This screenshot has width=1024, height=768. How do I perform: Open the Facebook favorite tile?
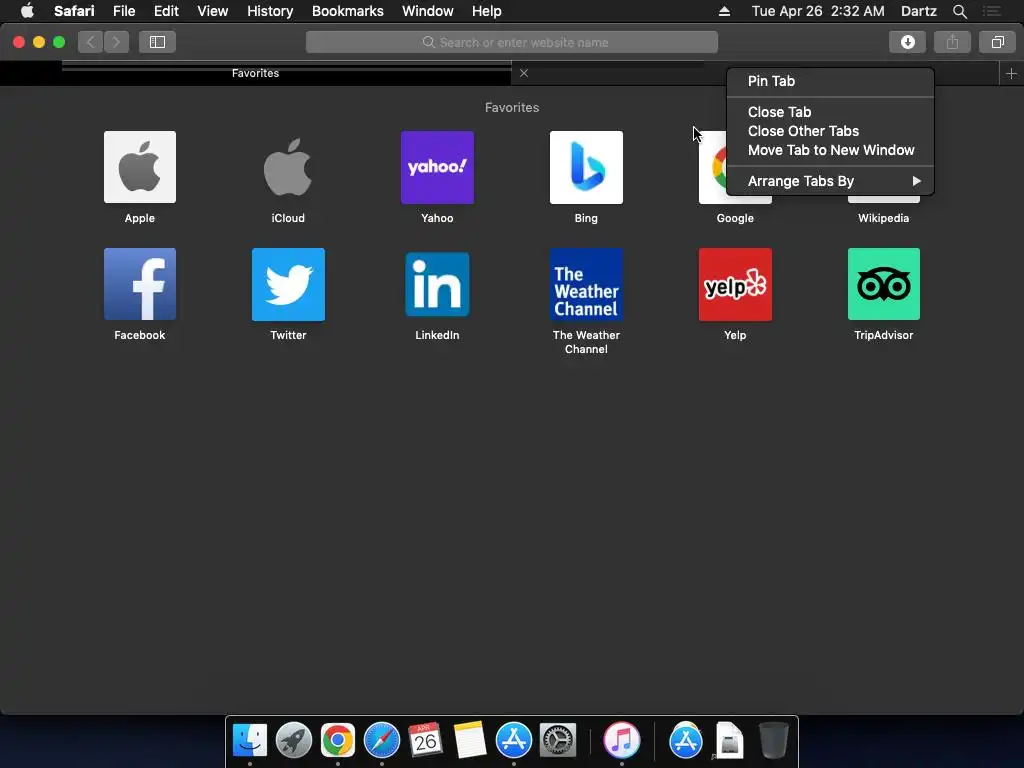point(140,284)
